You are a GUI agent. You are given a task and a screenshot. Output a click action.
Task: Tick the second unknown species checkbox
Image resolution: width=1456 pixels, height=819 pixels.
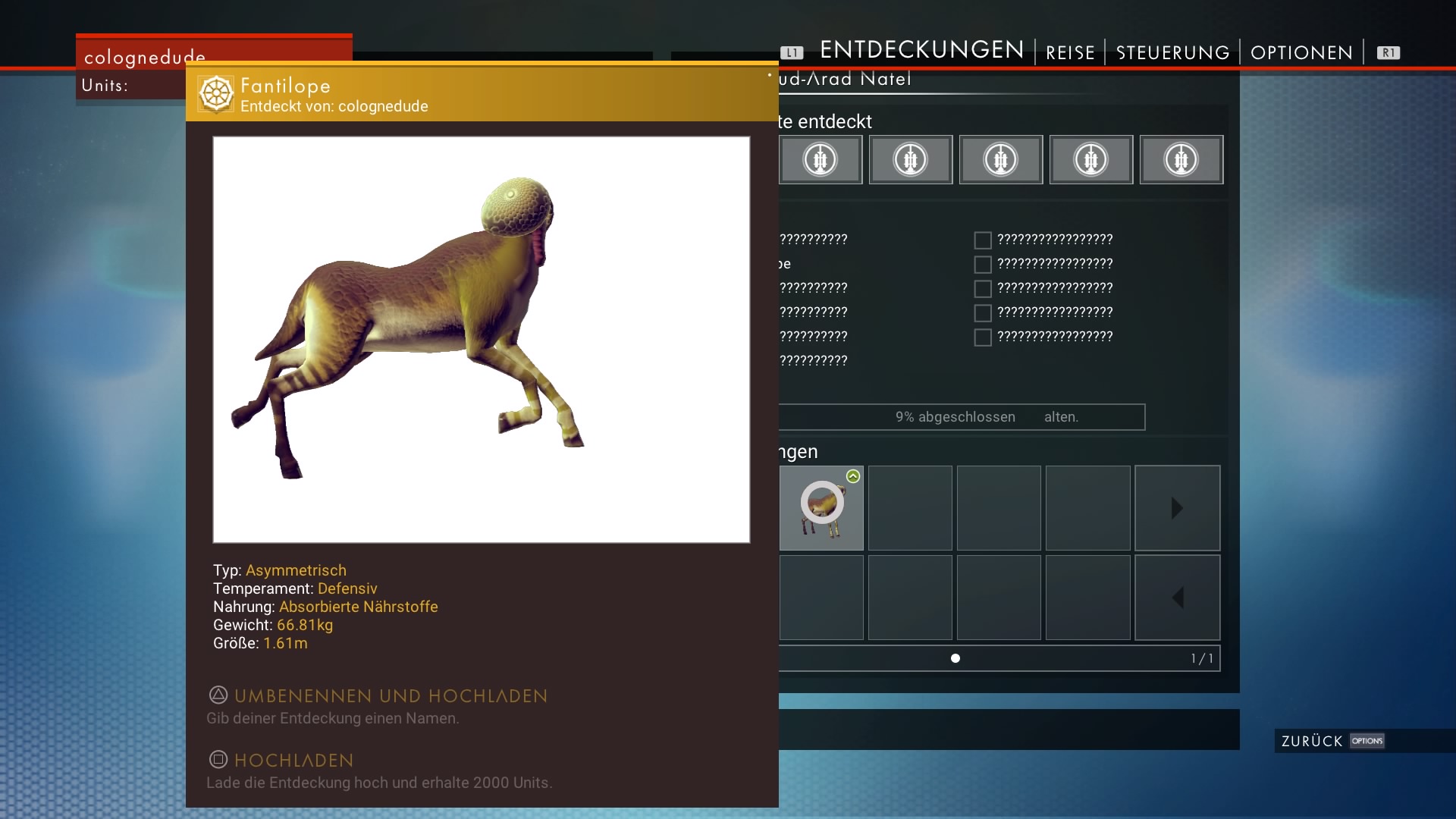[x=983, y=265]
